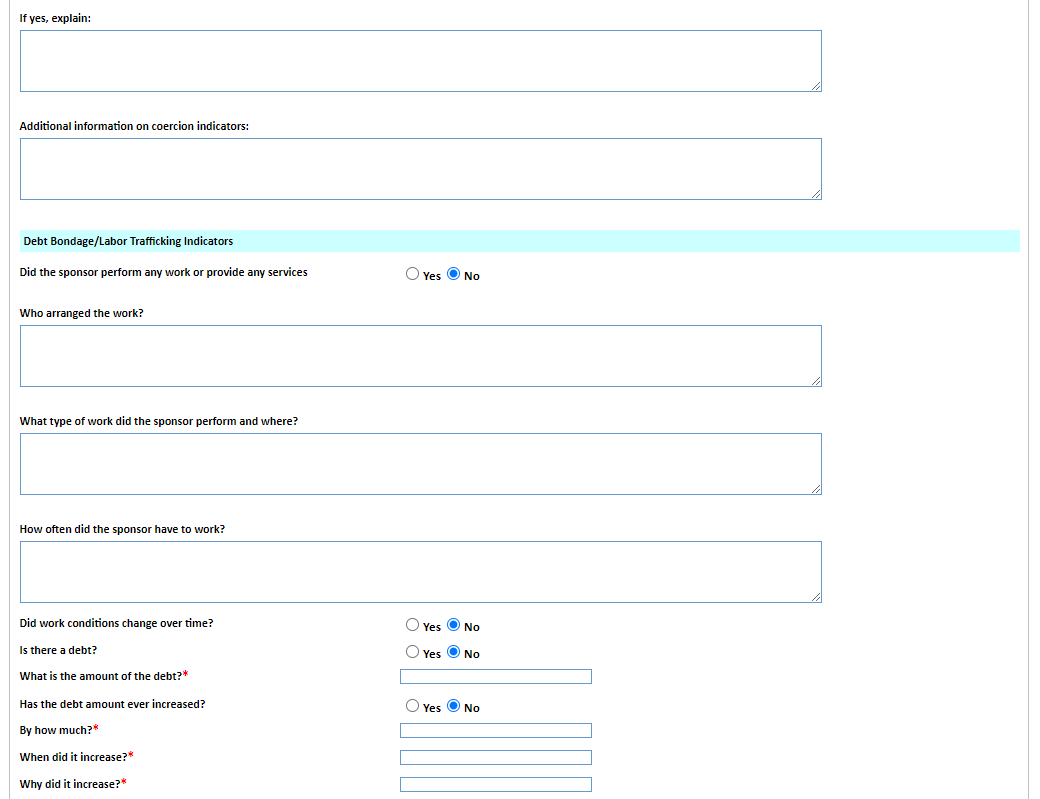Pick Yes for debt amount ever increased
This screenshot has height=799, width=1040.
click(x=413, y=706)
